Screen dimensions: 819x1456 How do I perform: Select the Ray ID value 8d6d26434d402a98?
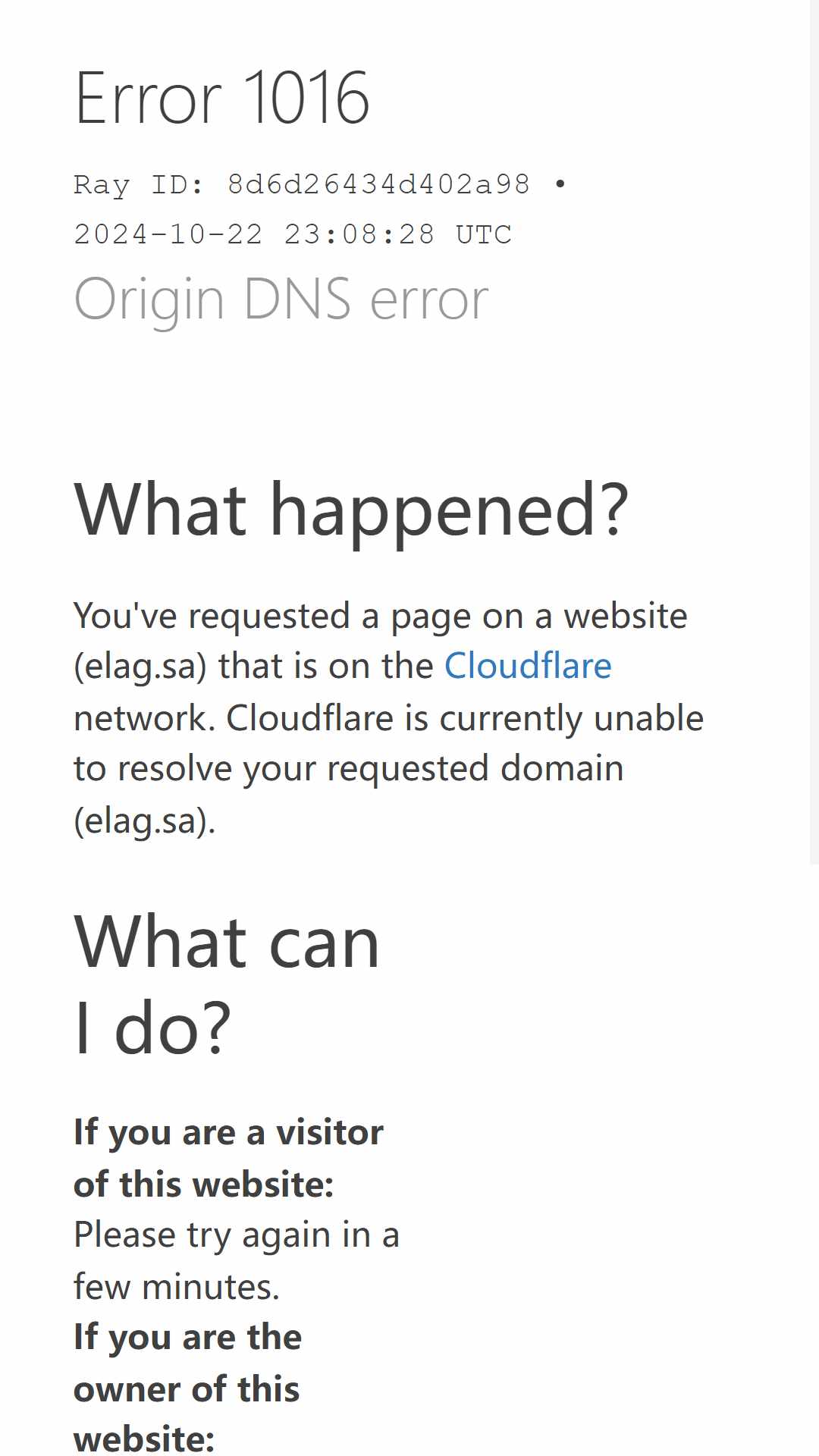pyautogui.click(x=378, y=184)
